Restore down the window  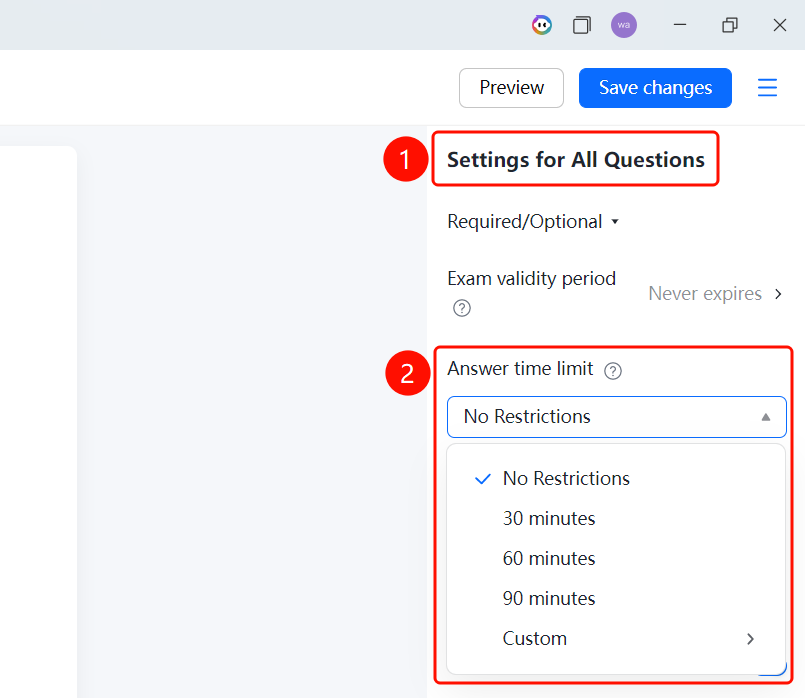[x=730, y=25]
